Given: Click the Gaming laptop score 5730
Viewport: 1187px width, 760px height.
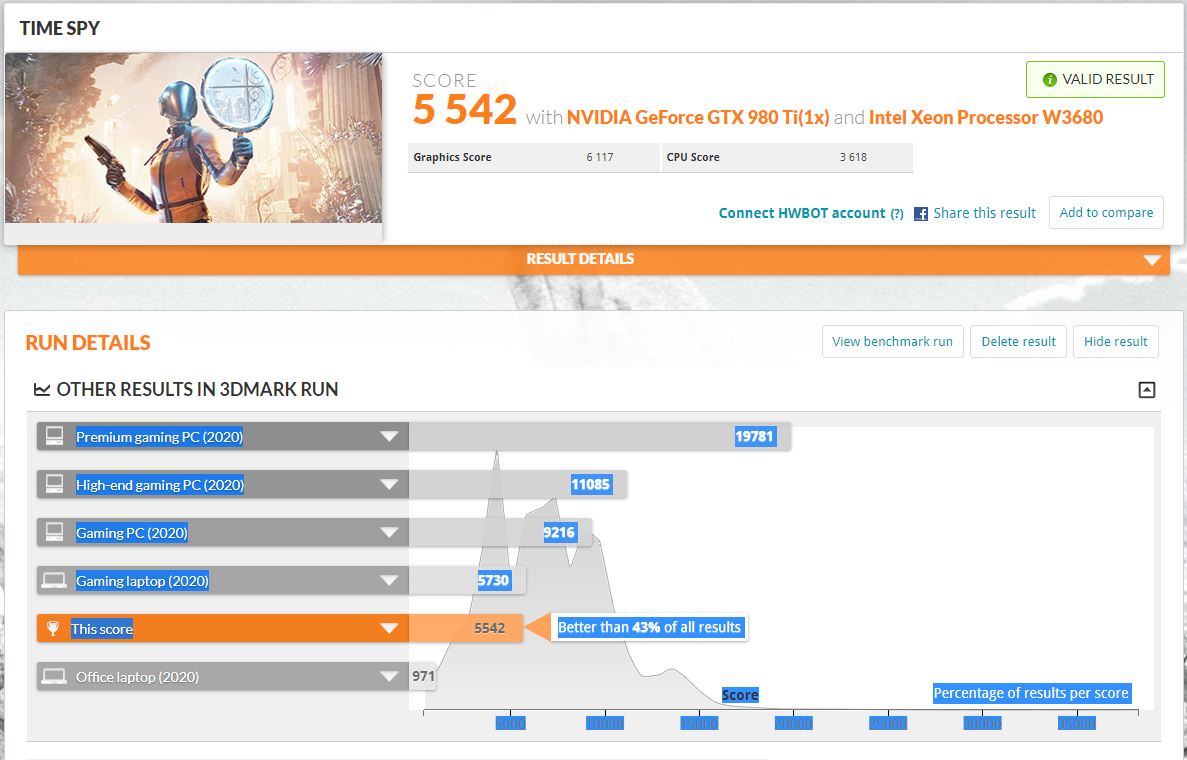Looking at the screenshot, I should [494, 581].
